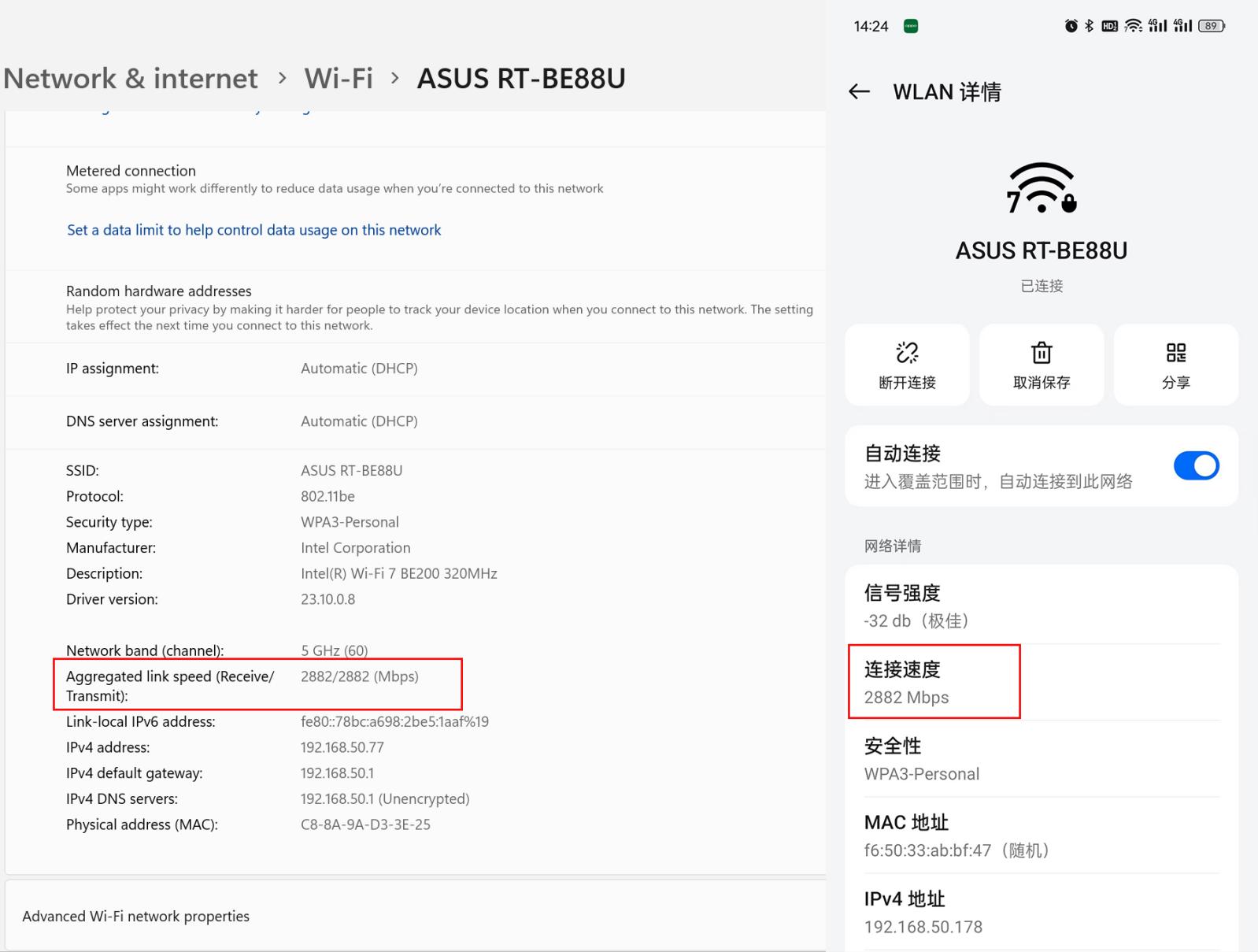
Task: Tap the Bluetooth icon in status bar
Action: 1090,26
